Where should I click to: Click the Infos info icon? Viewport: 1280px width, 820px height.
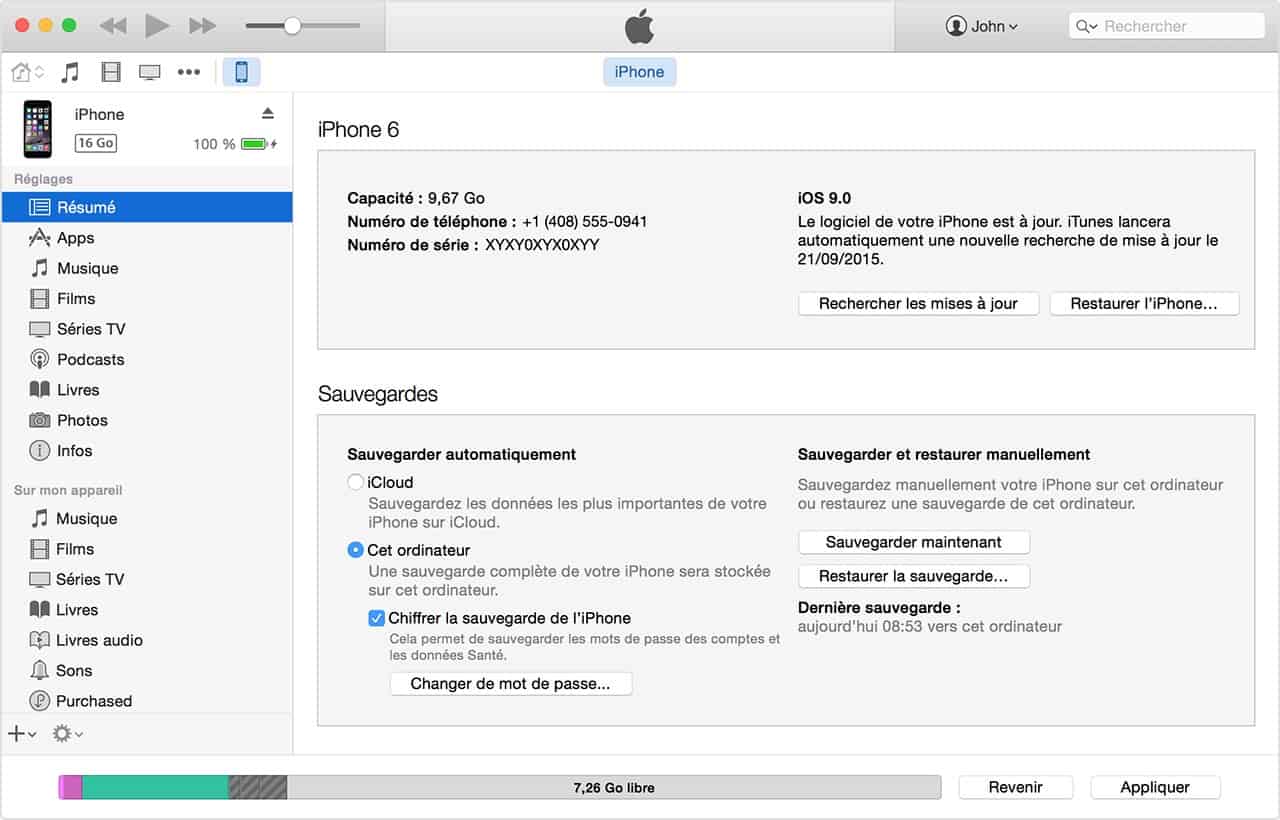(x=40, y=451)
